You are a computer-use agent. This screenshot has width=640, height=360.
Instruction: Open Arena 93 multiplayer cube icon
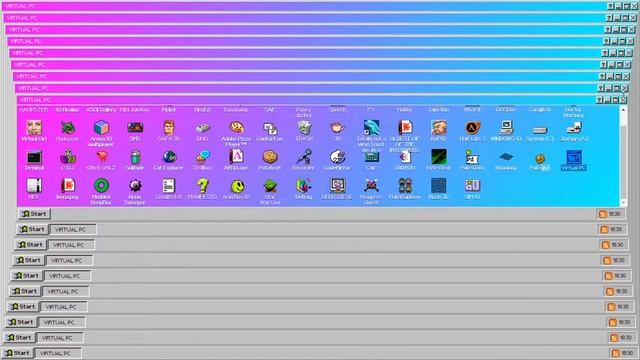101,128
